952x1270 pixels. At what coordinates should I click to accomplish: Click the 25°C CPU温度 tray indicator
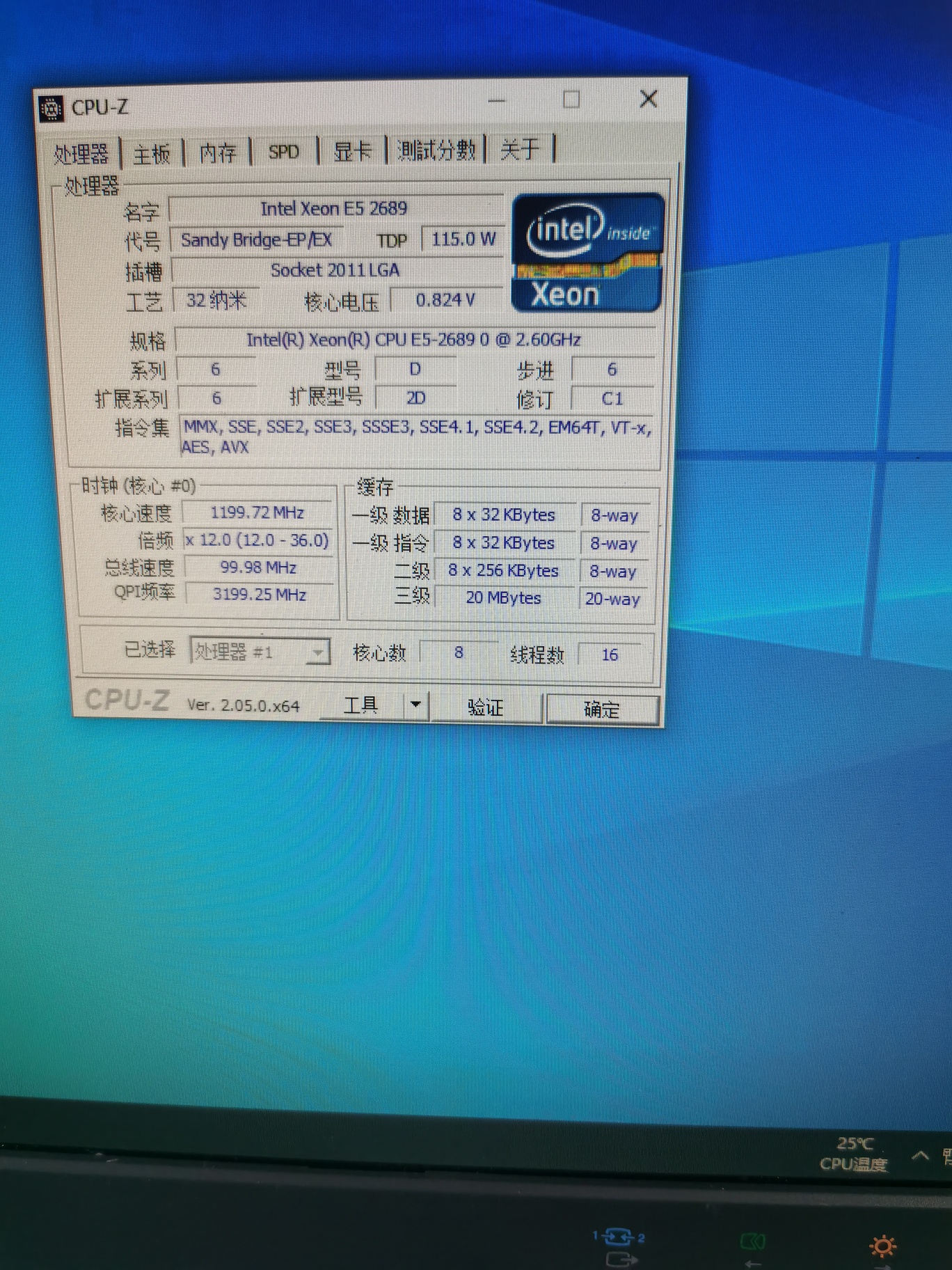tap(855, 1154)
